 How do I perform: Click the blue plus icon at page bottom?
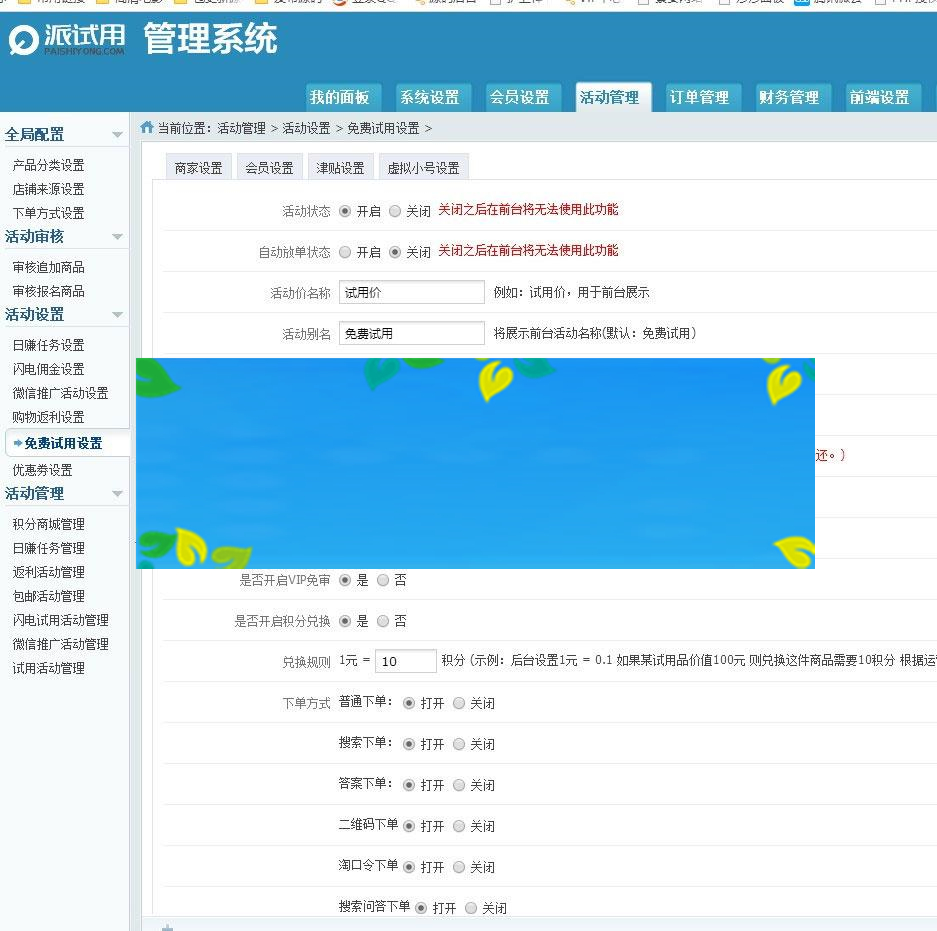(x=166, y=926)
